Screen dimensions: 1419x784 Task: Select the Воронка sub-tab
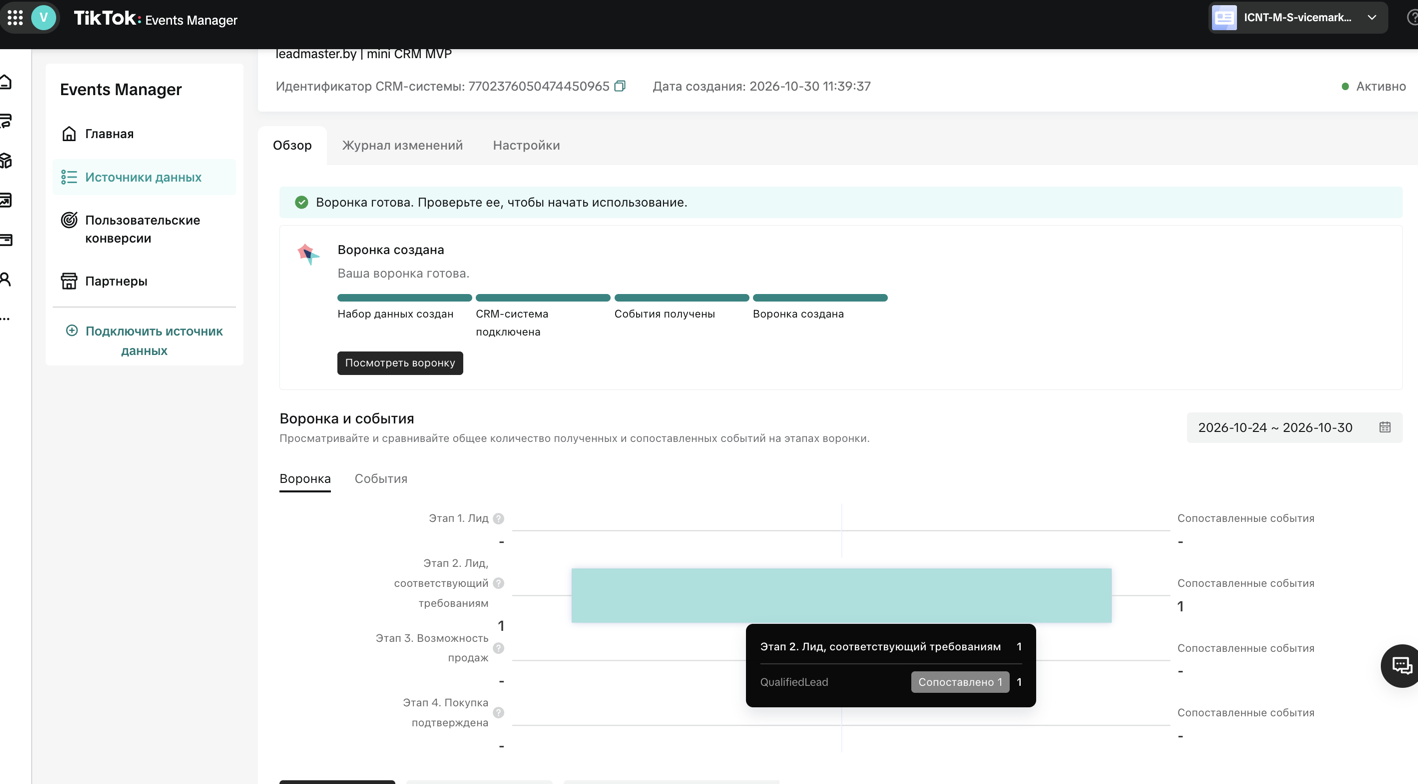(x=305, y=479)
